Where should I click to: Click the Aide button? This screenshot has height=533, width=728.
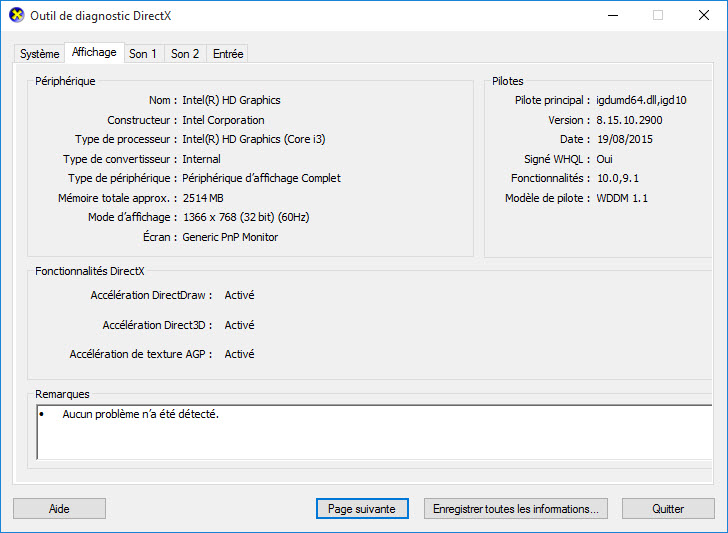59,509
